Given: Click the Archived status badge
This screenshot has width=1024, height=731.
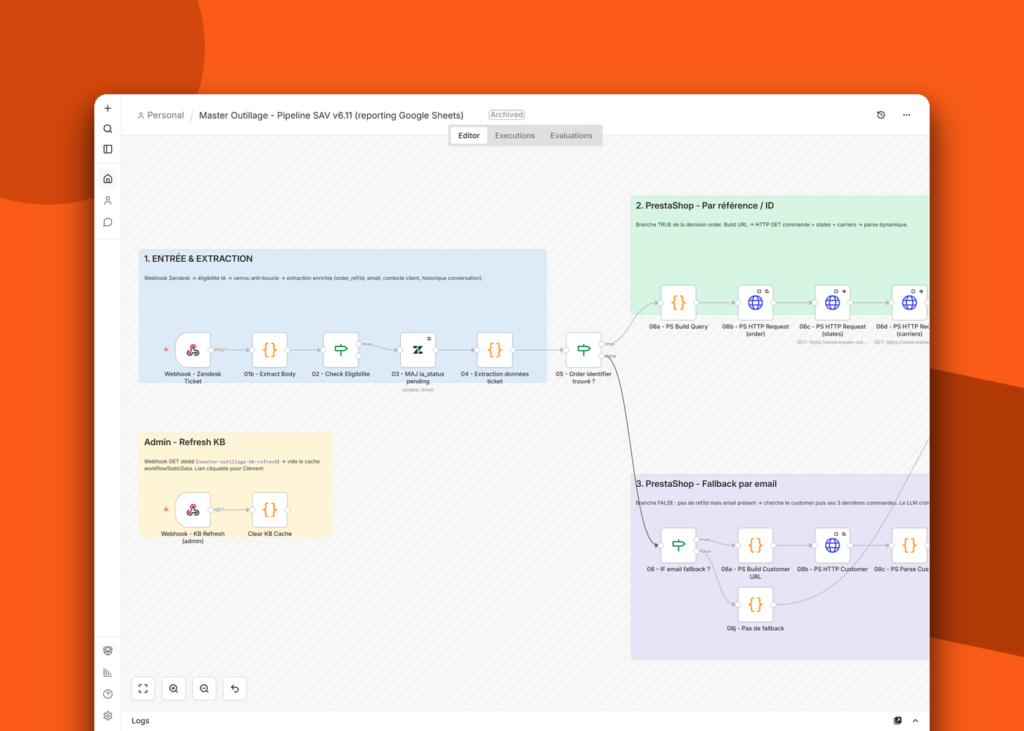Looking at the screenshot, I should (x=507, y=115).
